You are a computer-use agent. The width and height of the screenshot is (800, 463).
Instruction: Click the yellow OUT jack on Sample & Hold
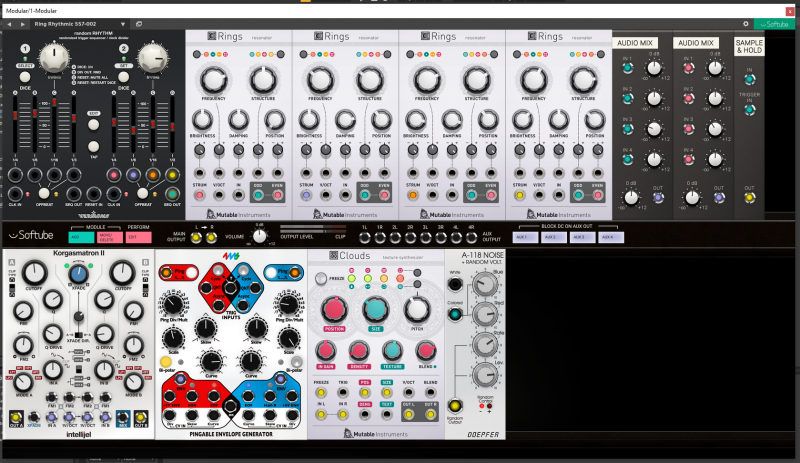pos(749,198)
